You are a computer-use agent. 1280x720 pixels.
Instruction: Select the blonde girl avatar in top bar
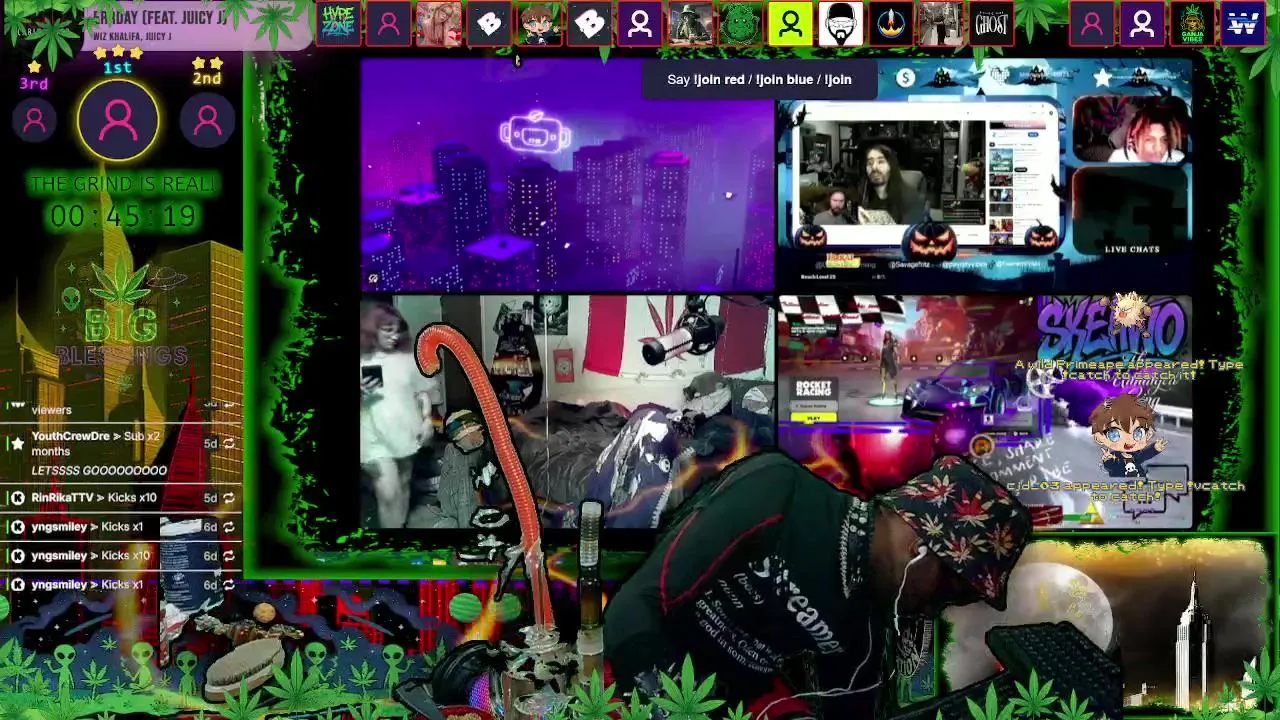[x=439, y=24]
